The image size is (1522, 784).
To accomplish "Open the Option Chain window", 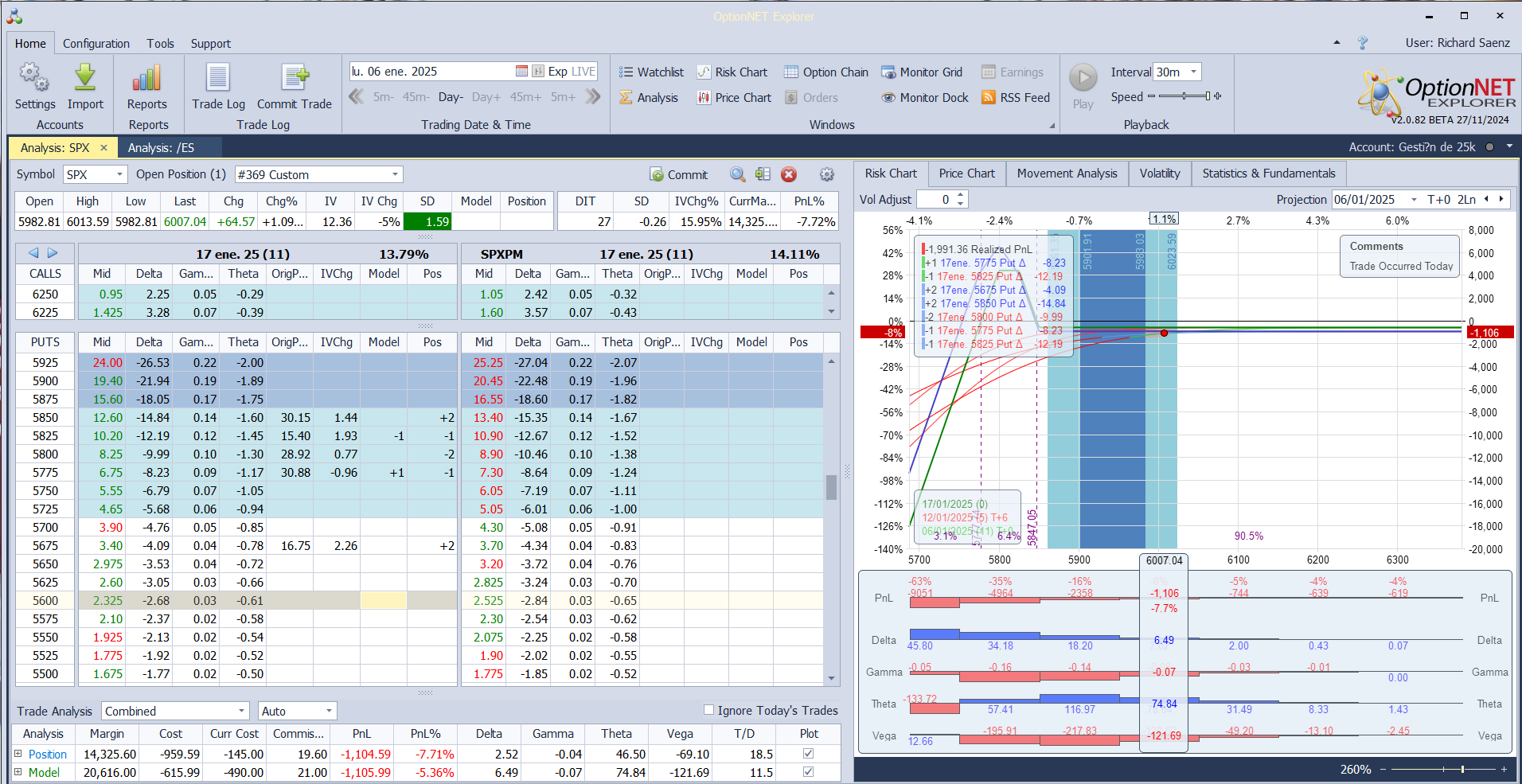I will (x=826, y=72).
